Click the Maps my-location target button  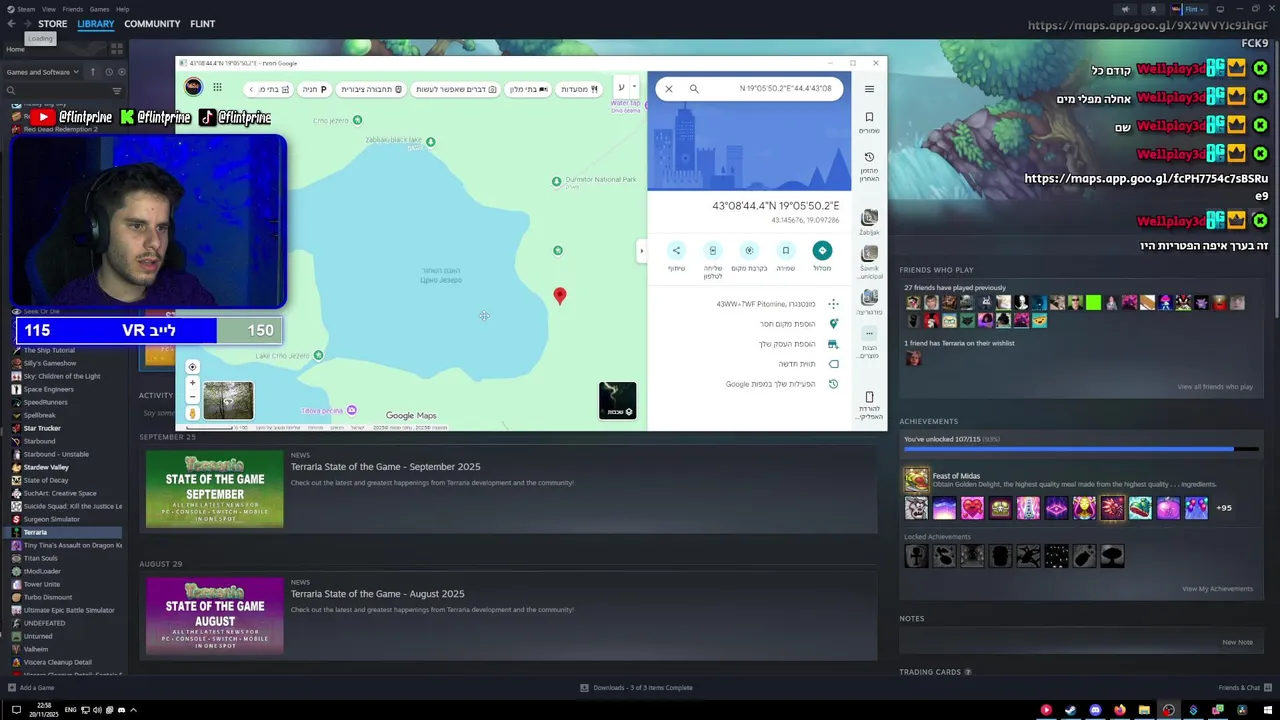(192, 367)
